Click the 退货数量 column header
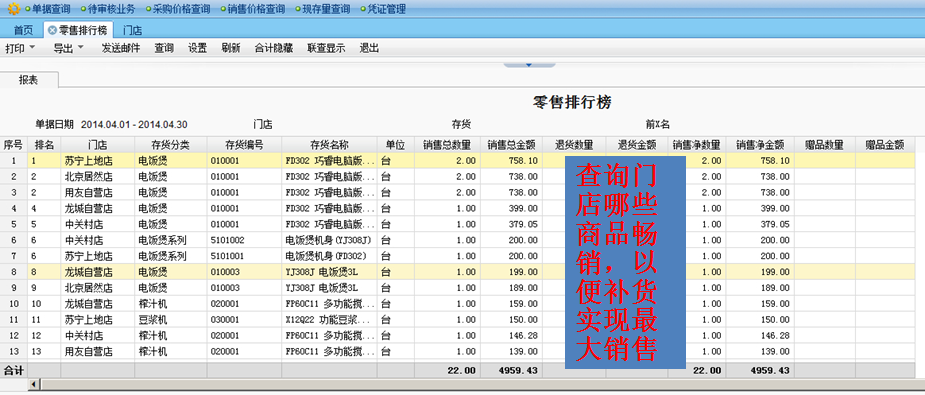The image size is (925, 395). [x=574, y=145]
